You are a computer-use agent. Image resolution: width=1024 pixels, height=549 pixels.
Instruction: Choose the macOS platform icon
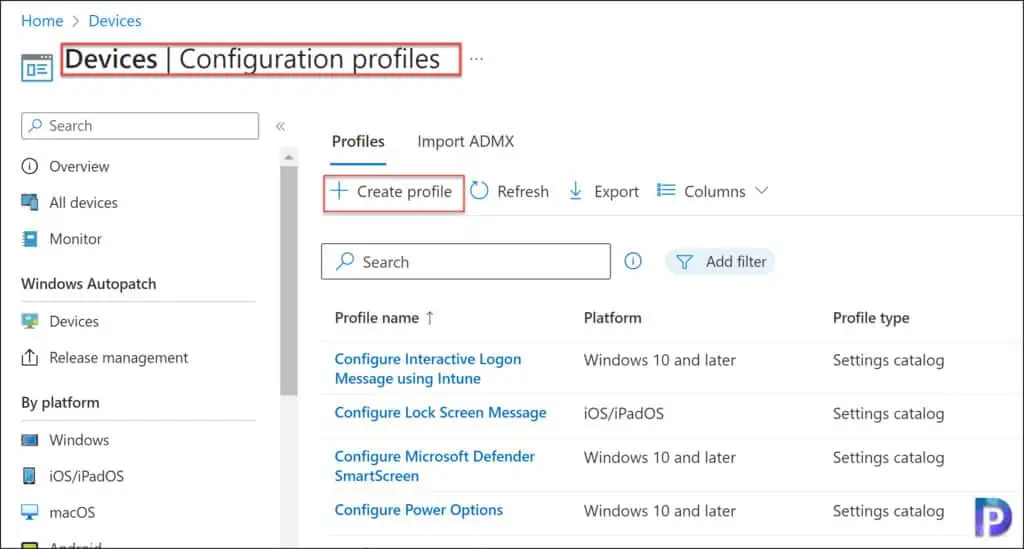coord(29,512)
